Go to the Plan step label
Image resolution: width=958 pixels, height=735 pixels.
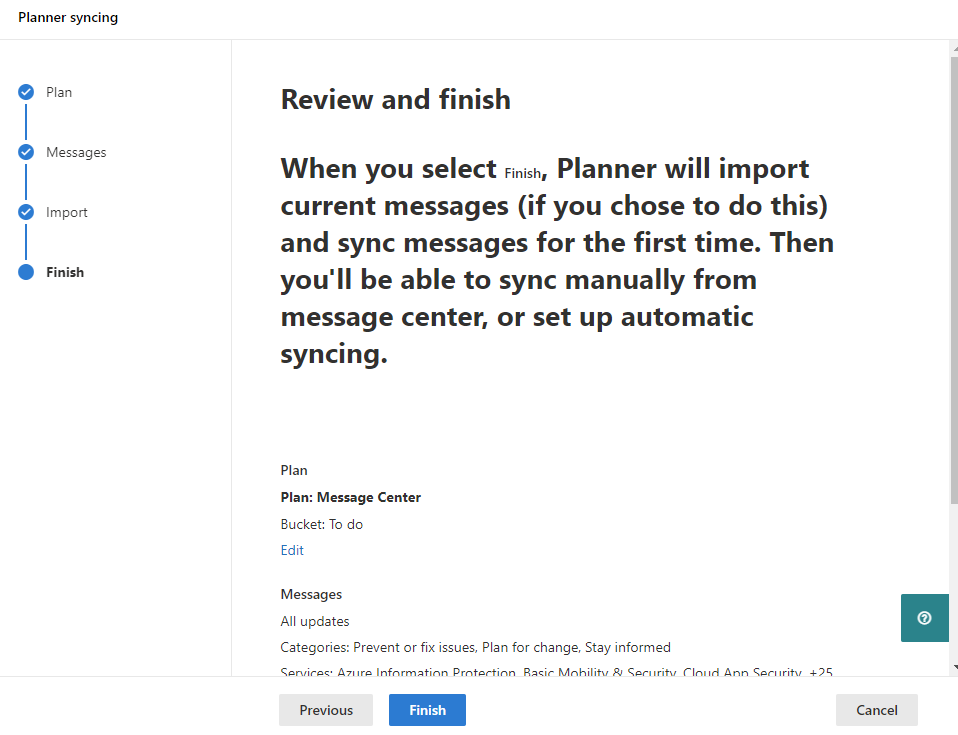click(59, 92)
